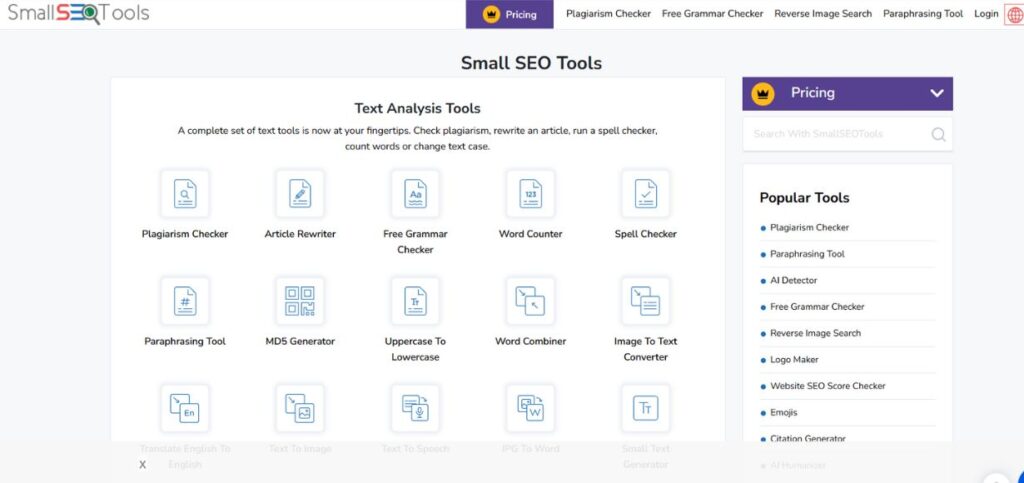Click the SmallSEOTools logo

[x=78, y=13]
